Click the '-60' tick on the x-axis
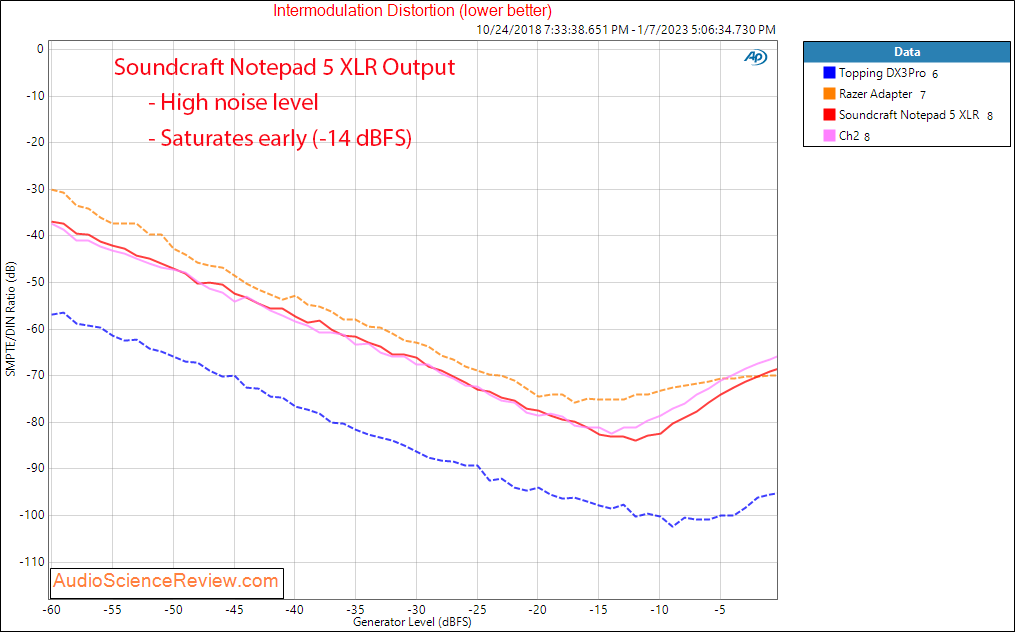This screenshot has height=632, width=1015. pyautogui.click(x=51, y=610)
